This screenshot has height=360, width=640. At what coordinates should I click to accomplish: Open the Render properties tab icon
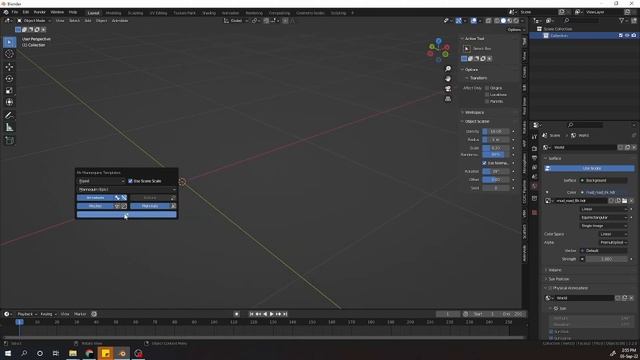point(534,149)
